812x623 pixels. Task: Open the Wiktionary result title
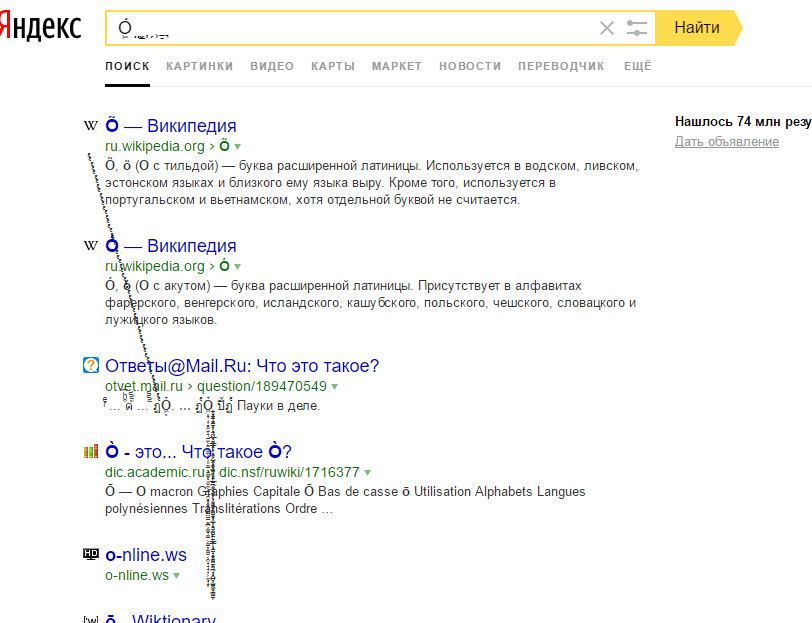(161, 618)
